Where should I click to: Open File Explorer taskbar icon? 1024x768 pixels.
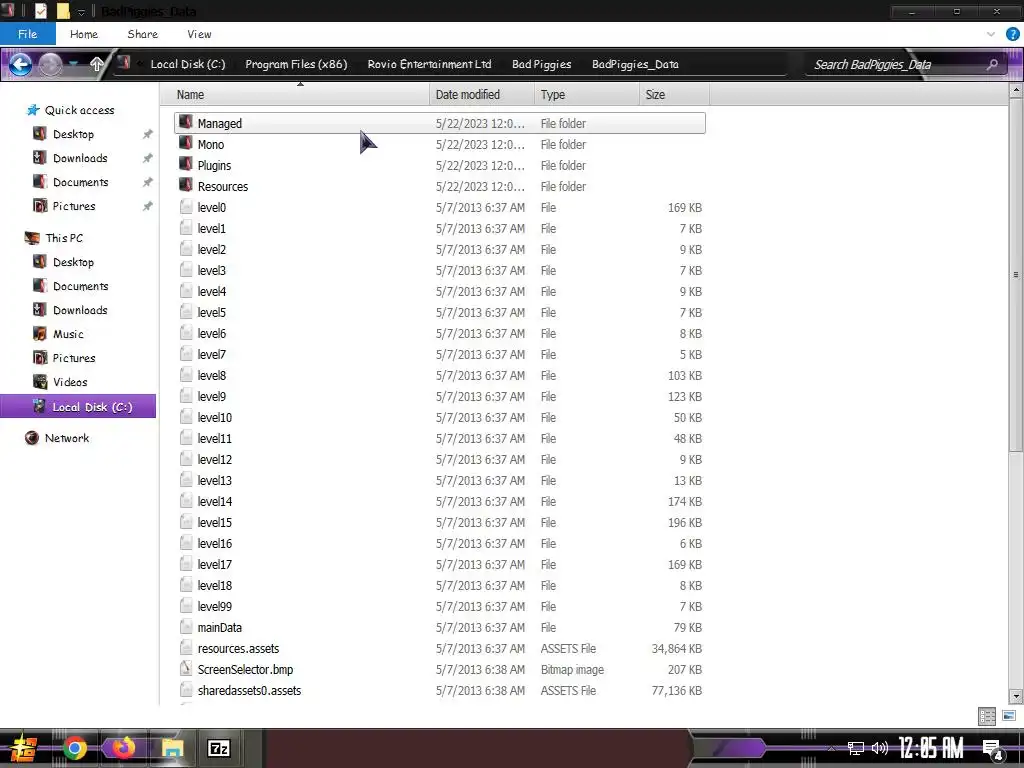click(x=172, y=748)
